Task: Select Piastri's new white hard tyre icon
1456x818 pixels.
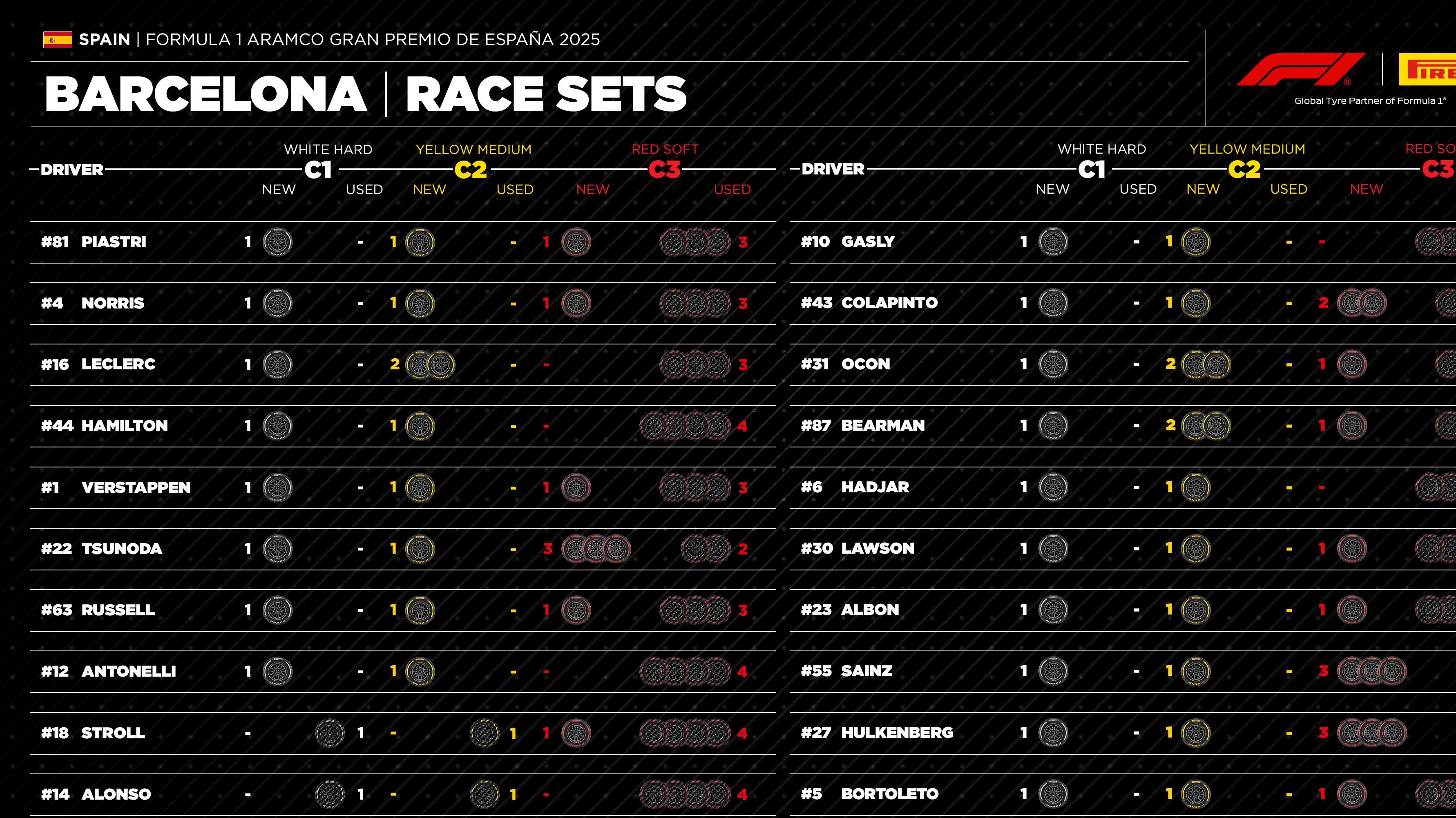Action: click(x=277, y=242)
